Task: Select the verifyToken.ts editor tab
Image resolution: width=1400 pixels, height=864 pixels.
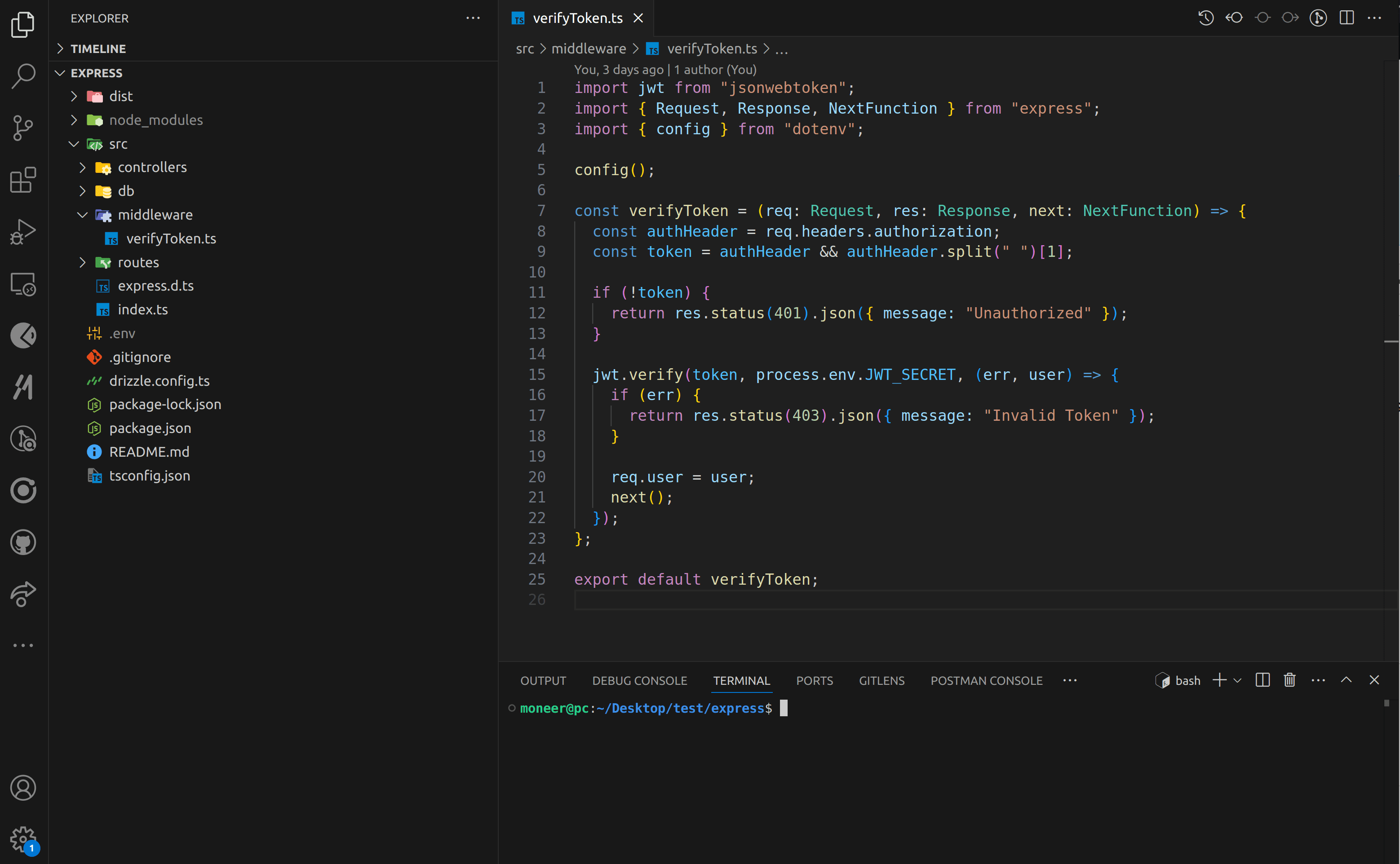Action: (x=577, y=18)
